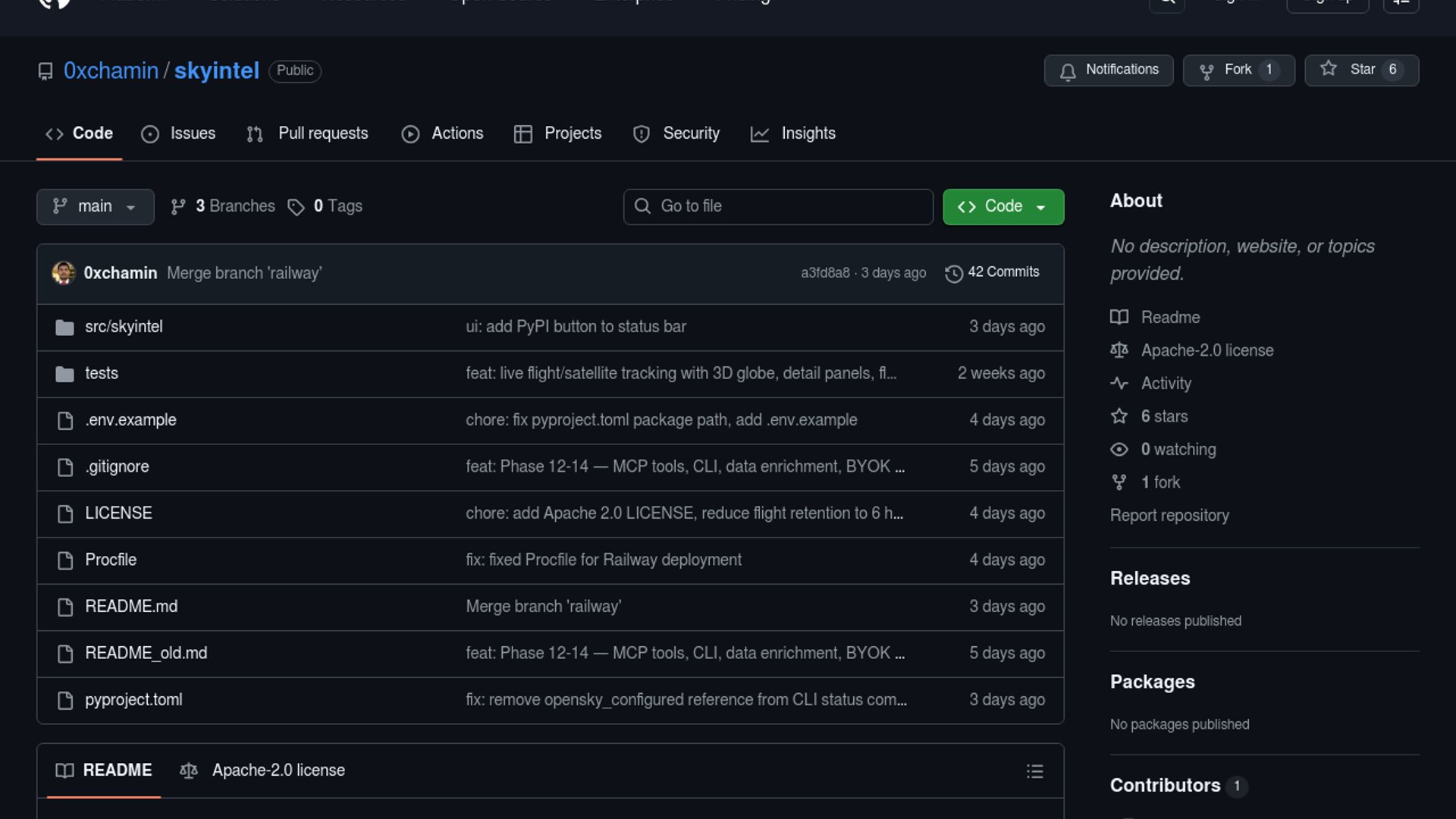Open the README outline list icon
This screenshot has width=1456, height=819.
pyautogui.click(x=1034, y=771)
